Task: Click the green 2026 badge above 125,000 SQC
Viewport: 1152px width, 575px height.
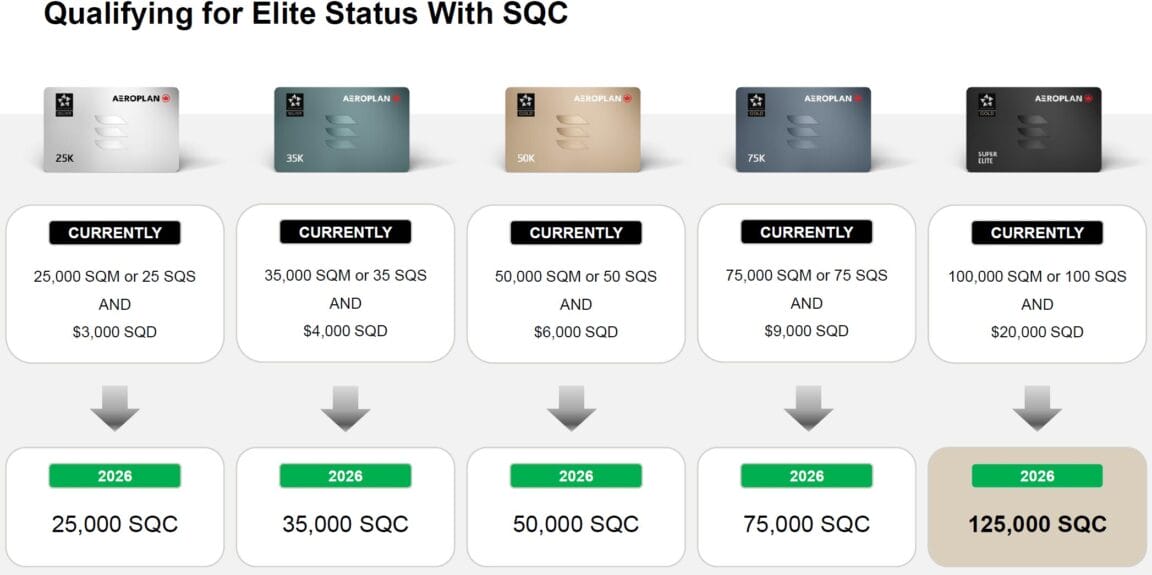Action: coord(1037,476)
